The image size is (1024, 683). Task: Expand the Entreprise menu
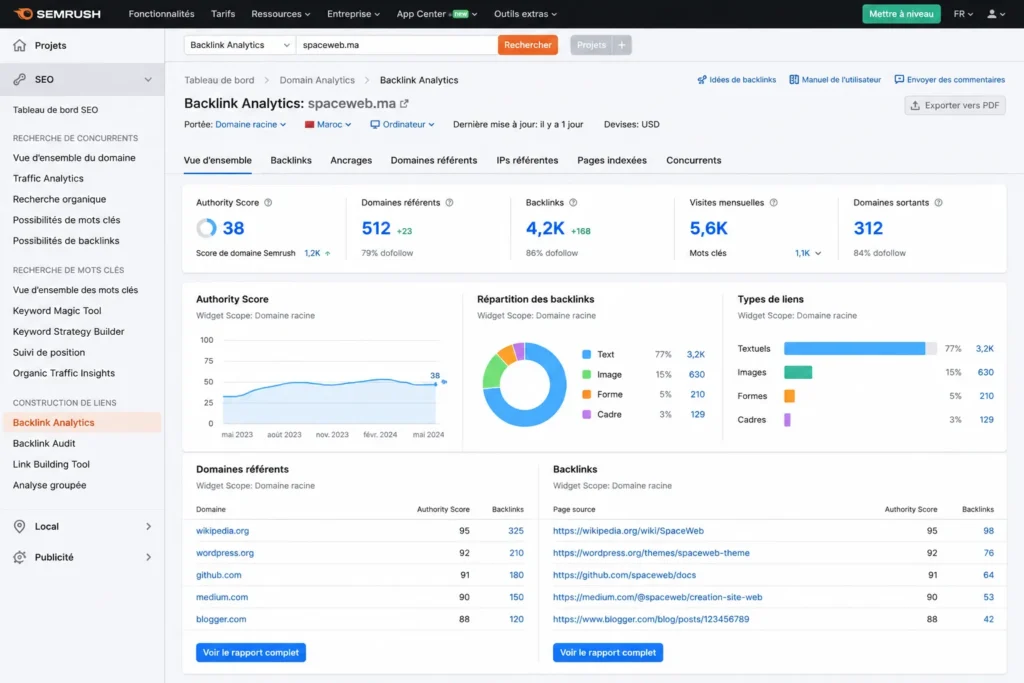[x=353, y=14]
